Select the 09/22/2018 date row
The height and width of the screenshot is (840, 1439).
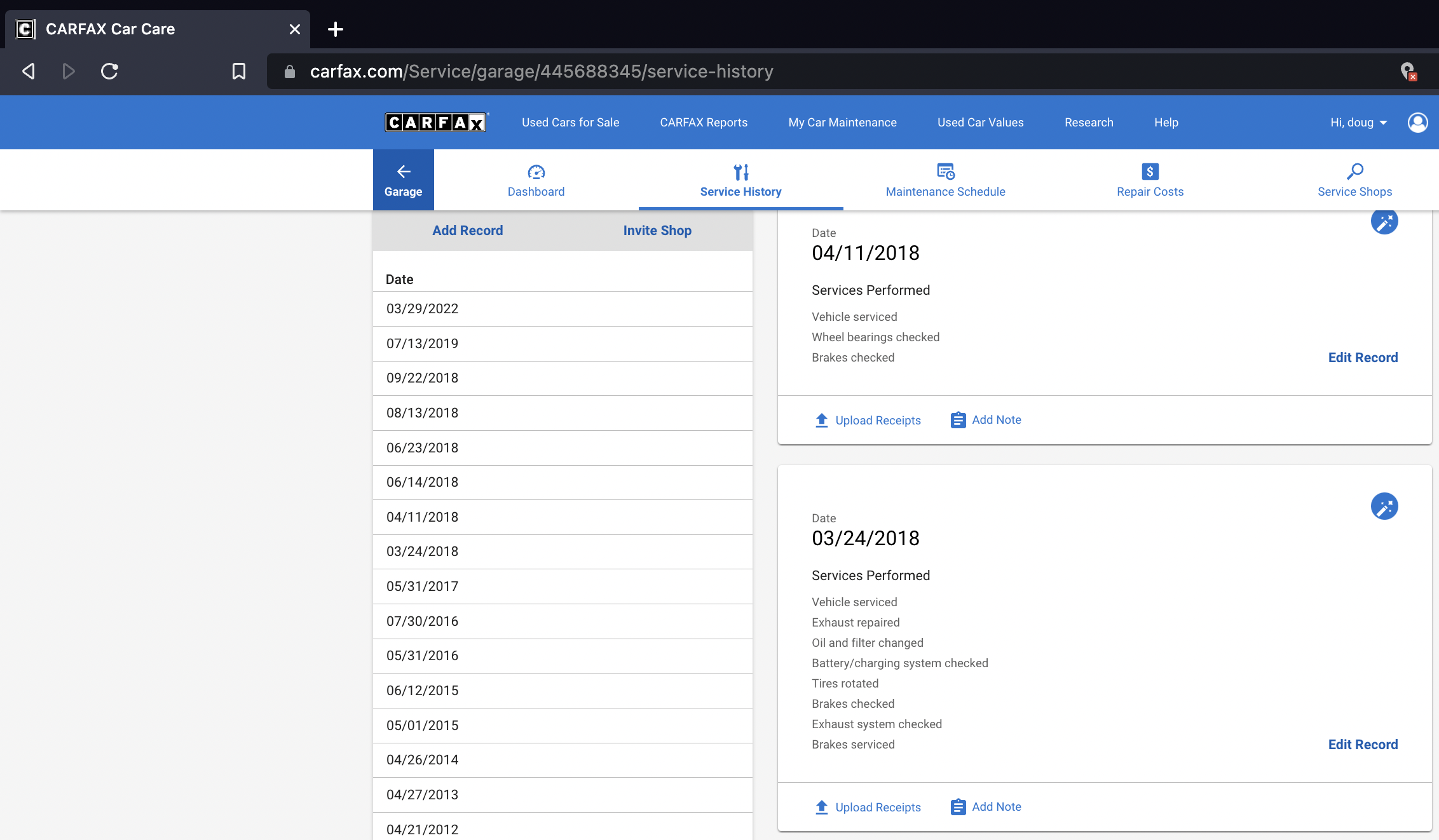563,378
